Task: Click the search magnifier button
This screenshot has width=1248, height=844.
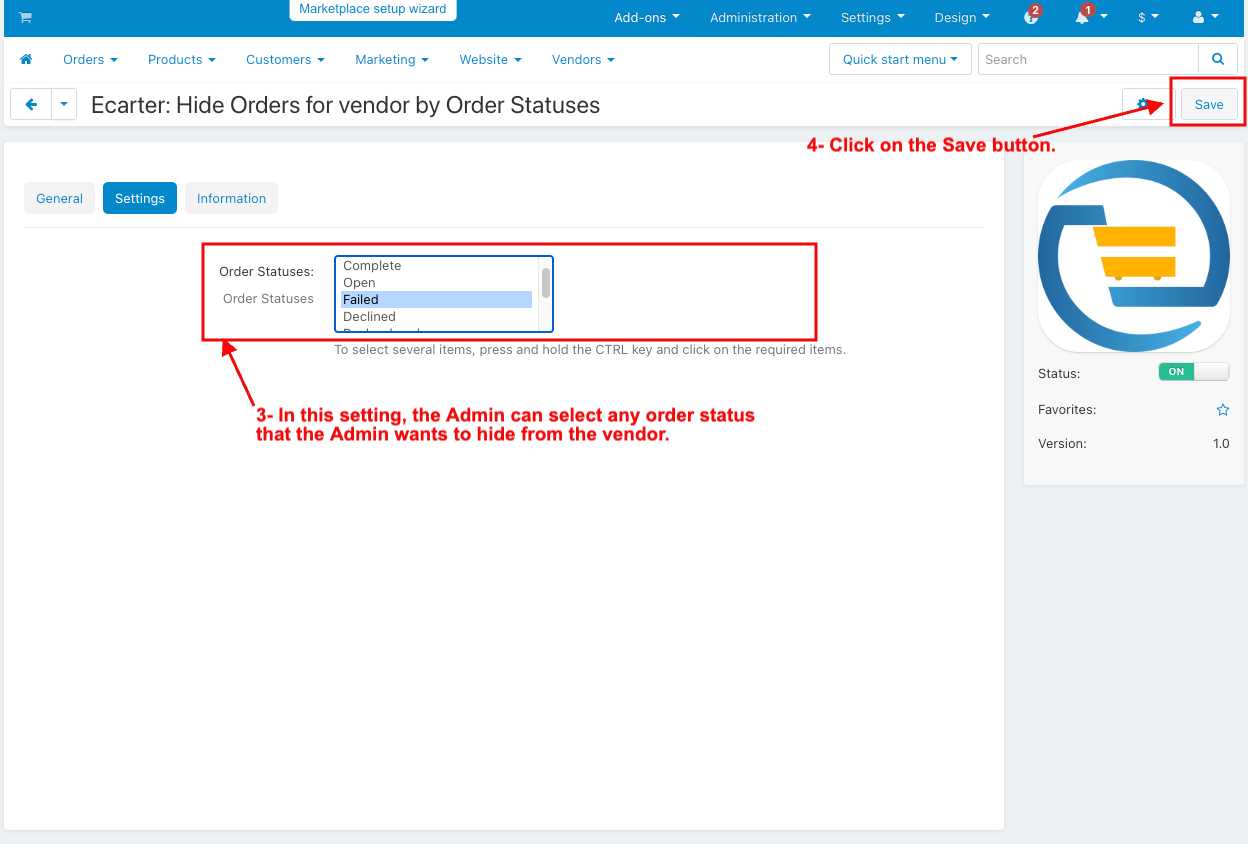Action: click(x=1217, y=59)
